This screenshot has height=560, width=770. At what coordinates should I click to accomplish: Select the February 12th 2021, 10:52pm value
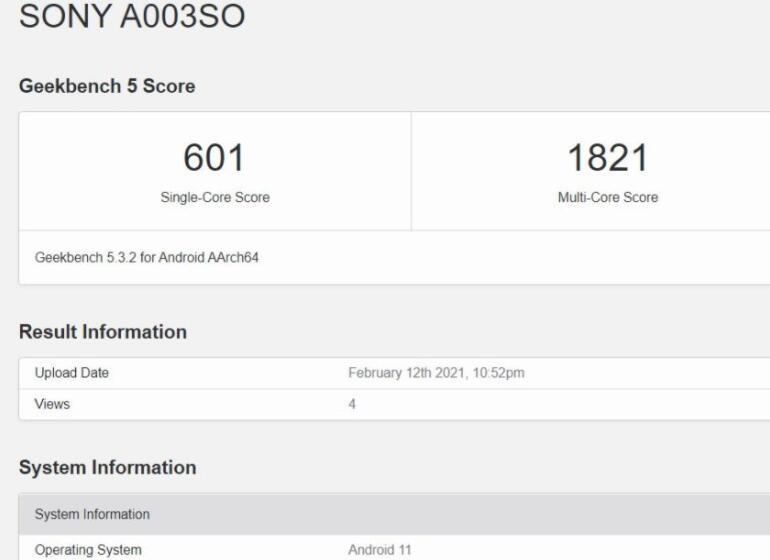pos(436,373)
